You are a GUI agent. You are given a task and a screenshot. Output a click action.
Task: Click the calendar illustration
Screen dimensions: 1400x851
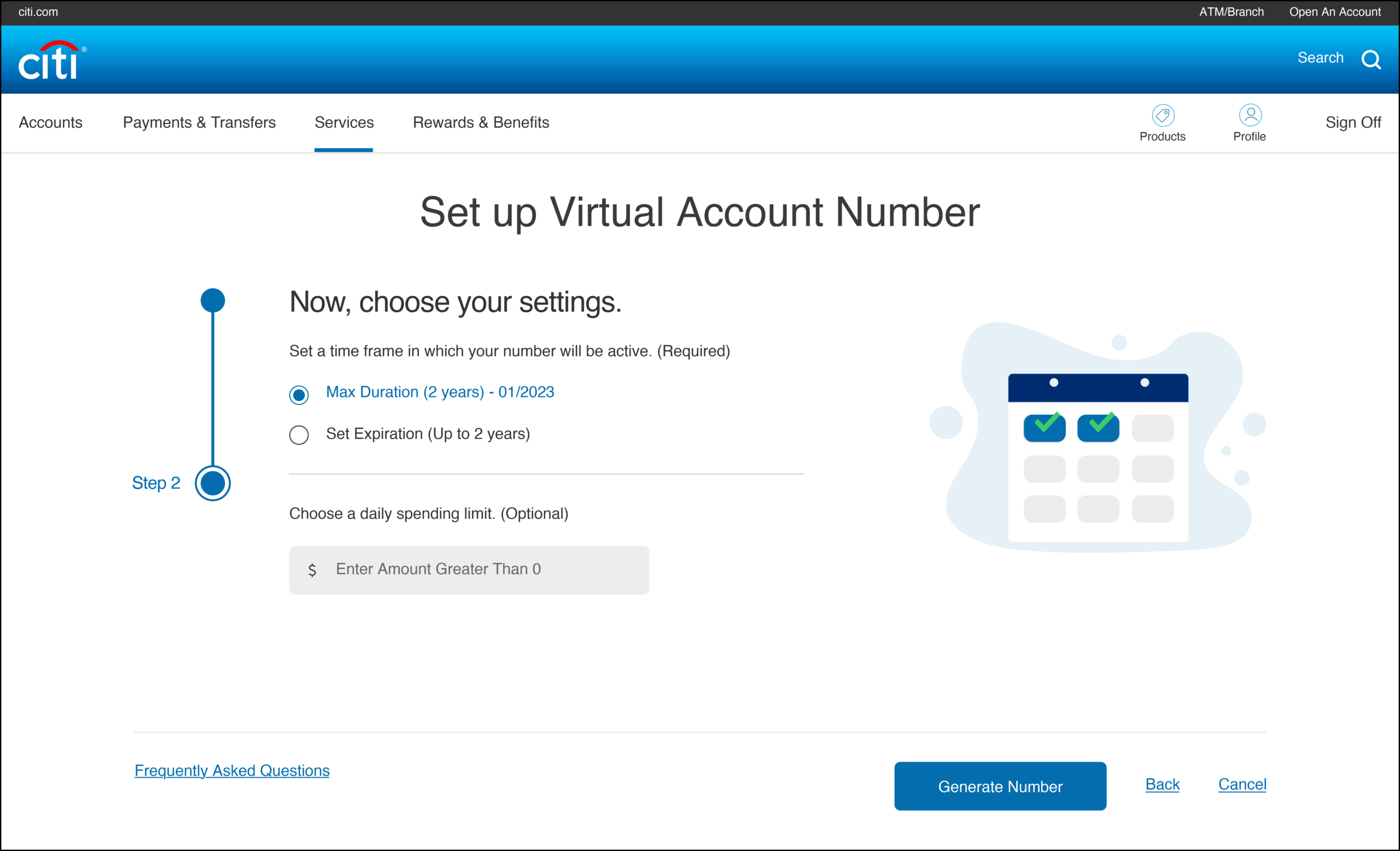pyautogui.click(x=1097, y=457)
